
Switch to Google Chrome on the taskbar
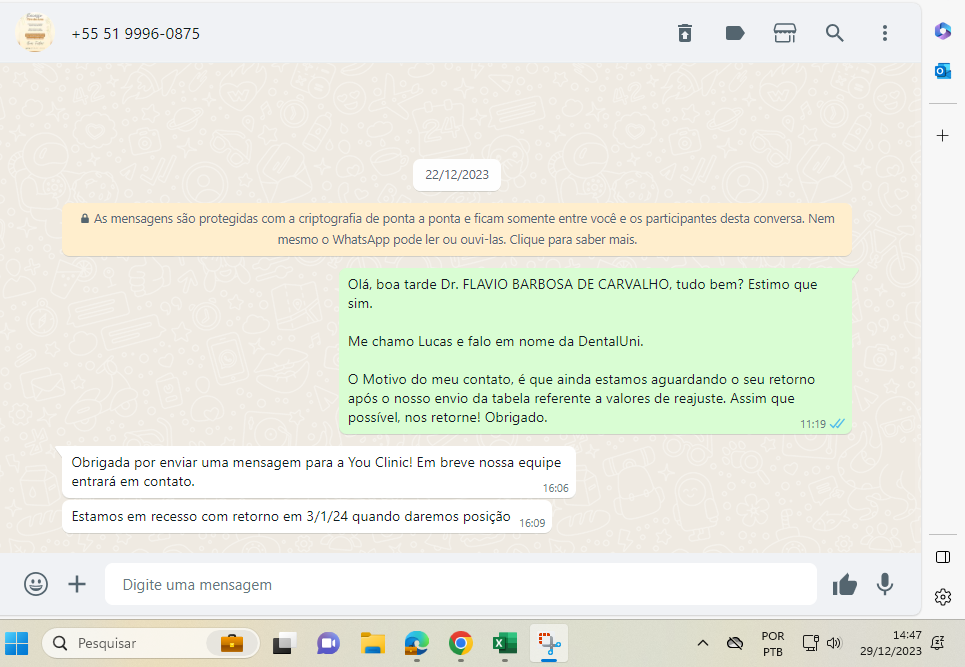click(460, 644)
